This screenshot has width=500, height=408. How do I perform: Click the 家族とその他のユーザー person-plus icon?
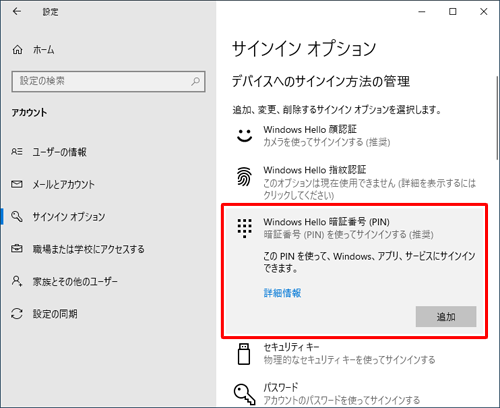tap(17, 281)
